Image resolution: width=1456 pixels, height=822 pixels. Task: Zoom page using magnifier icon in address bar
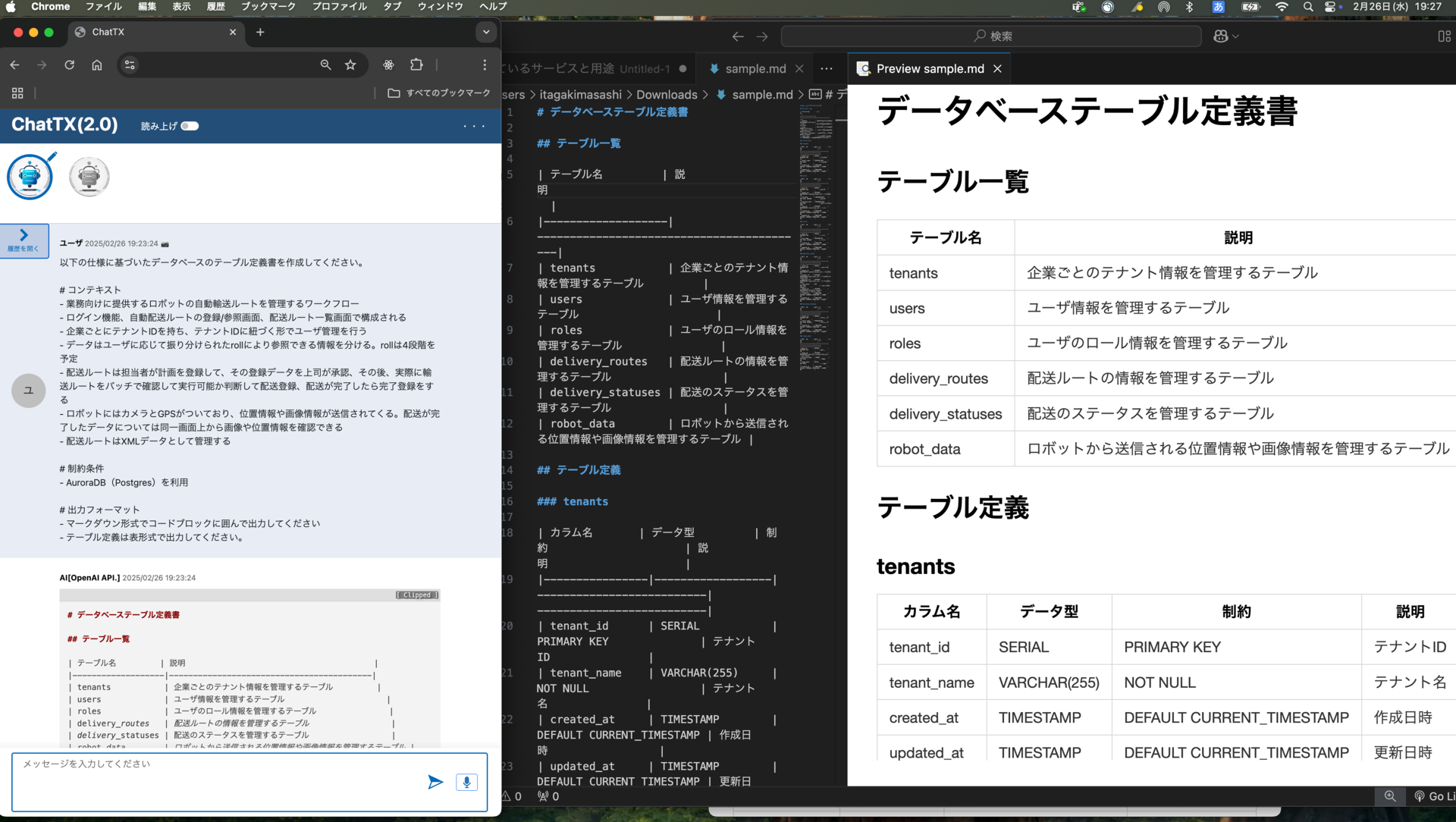(325, 65)
